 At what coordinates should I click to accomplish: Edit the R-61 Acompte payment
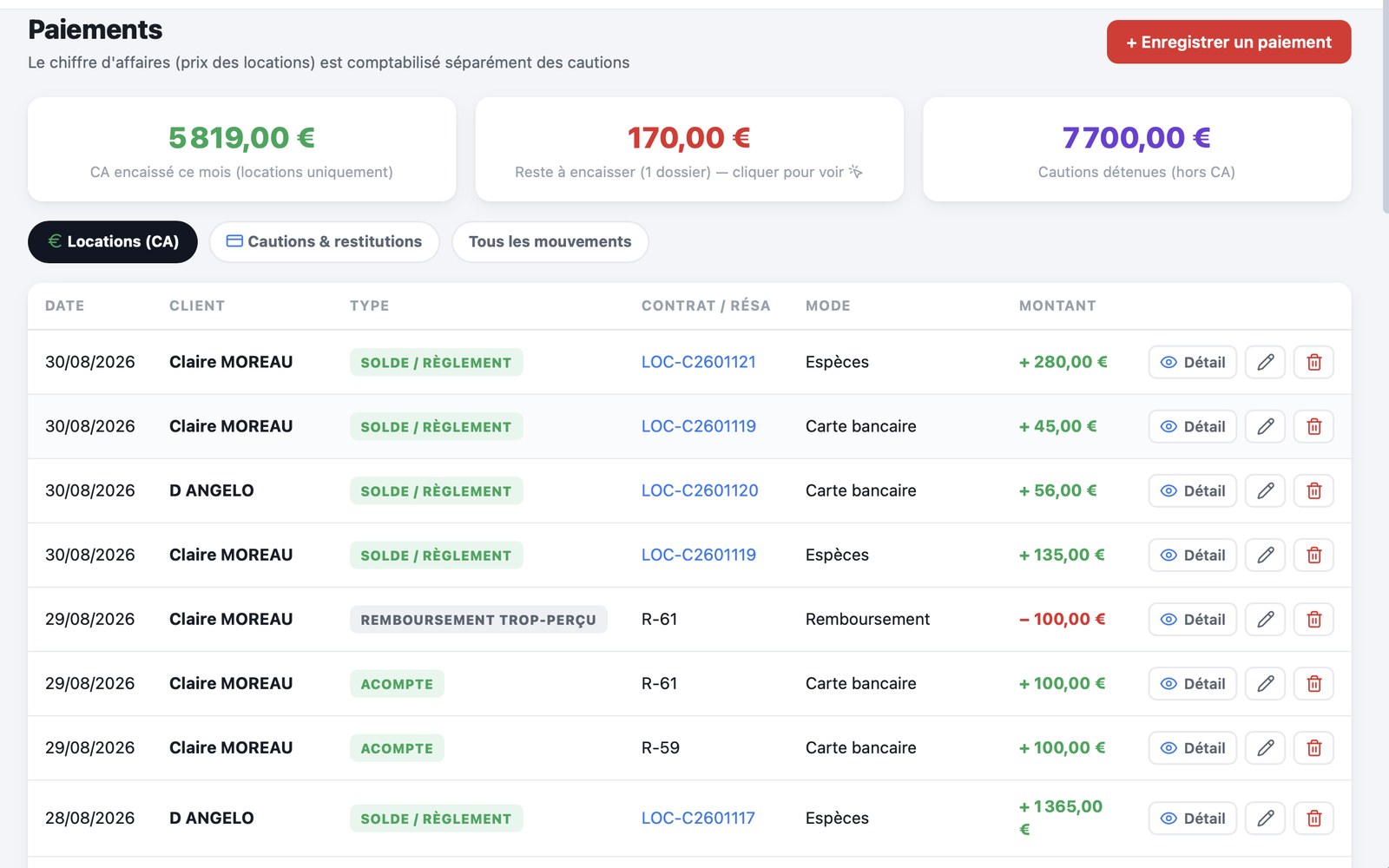(x=1265, y=683)
